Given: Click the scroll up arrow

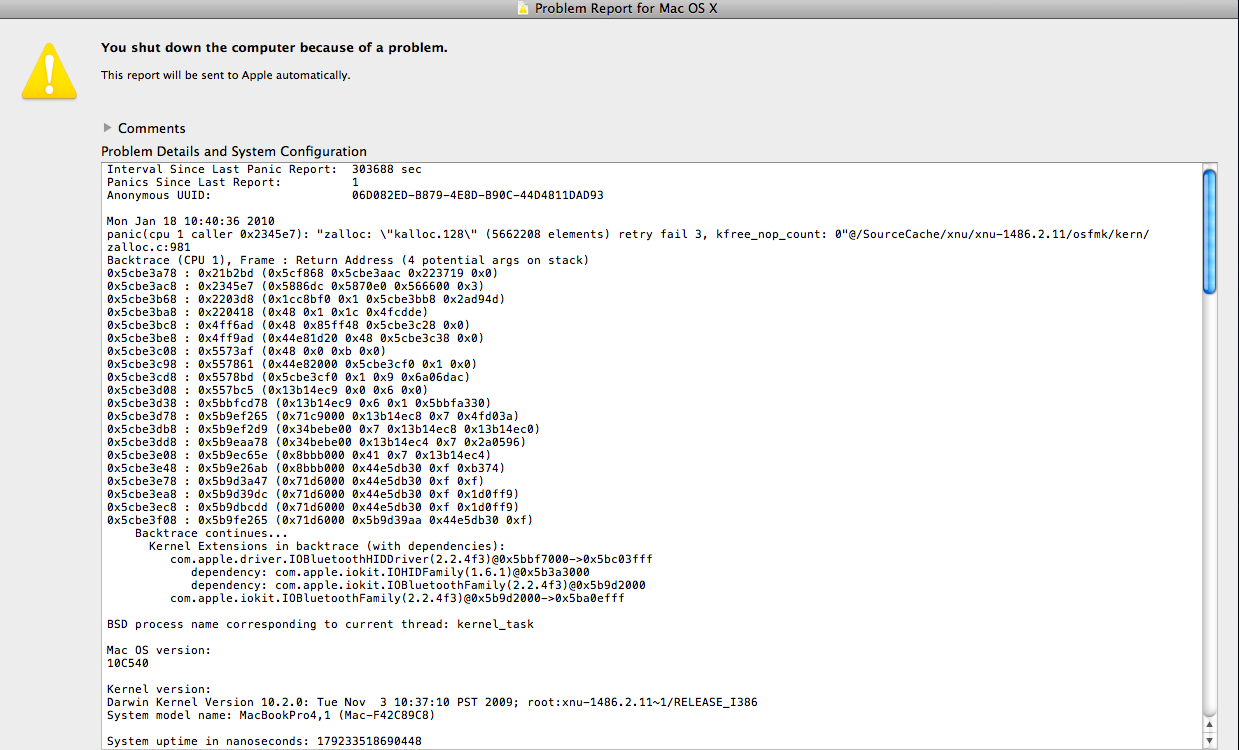Looking at the screenshot, I should [1209, 725].
